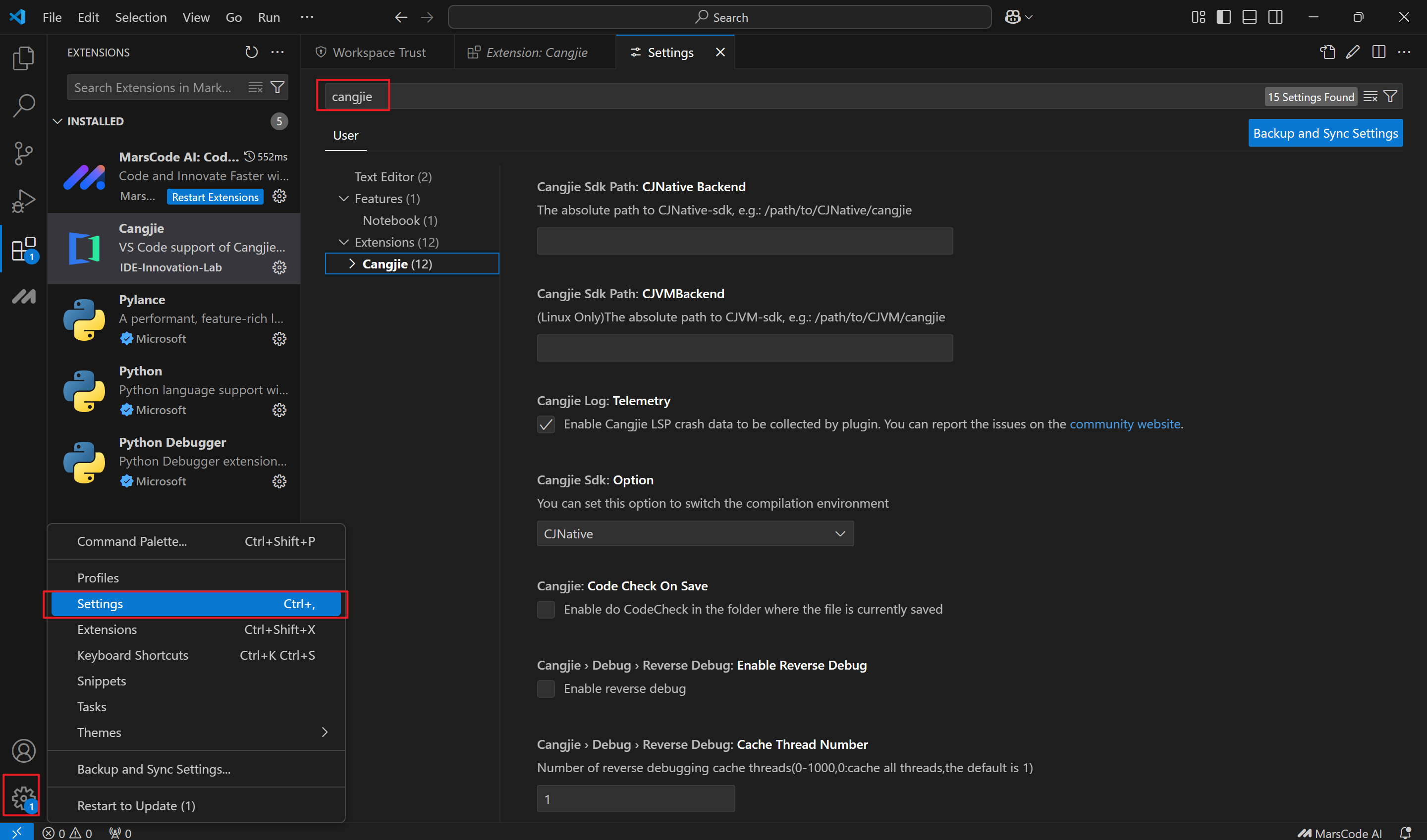Click CJVMBackend path input field

click(x=745, y=348)
